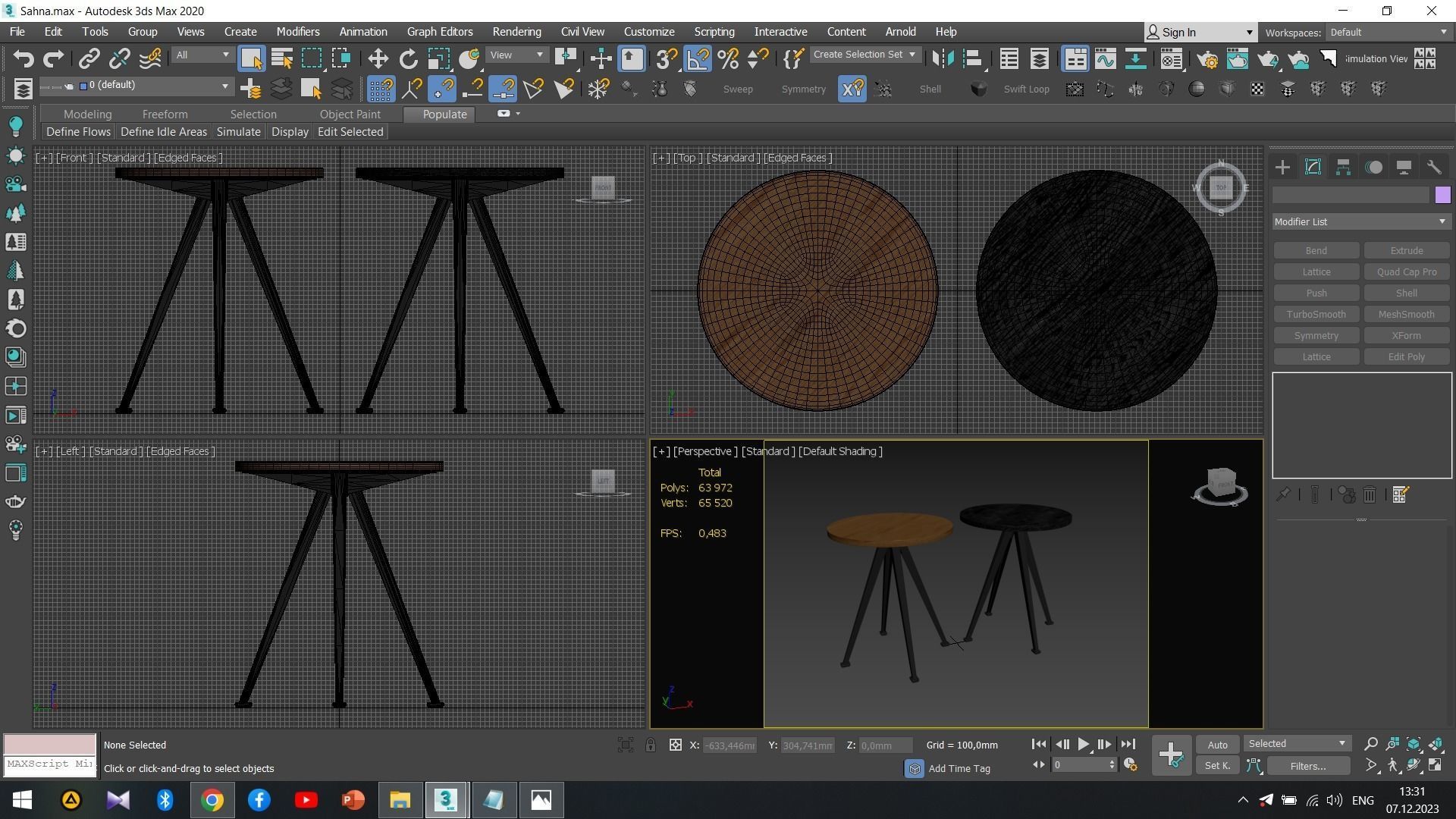Open the key Filters... button
Image resolution: width=1456 pixels, height=819 pixels.
pos(1307,766)
